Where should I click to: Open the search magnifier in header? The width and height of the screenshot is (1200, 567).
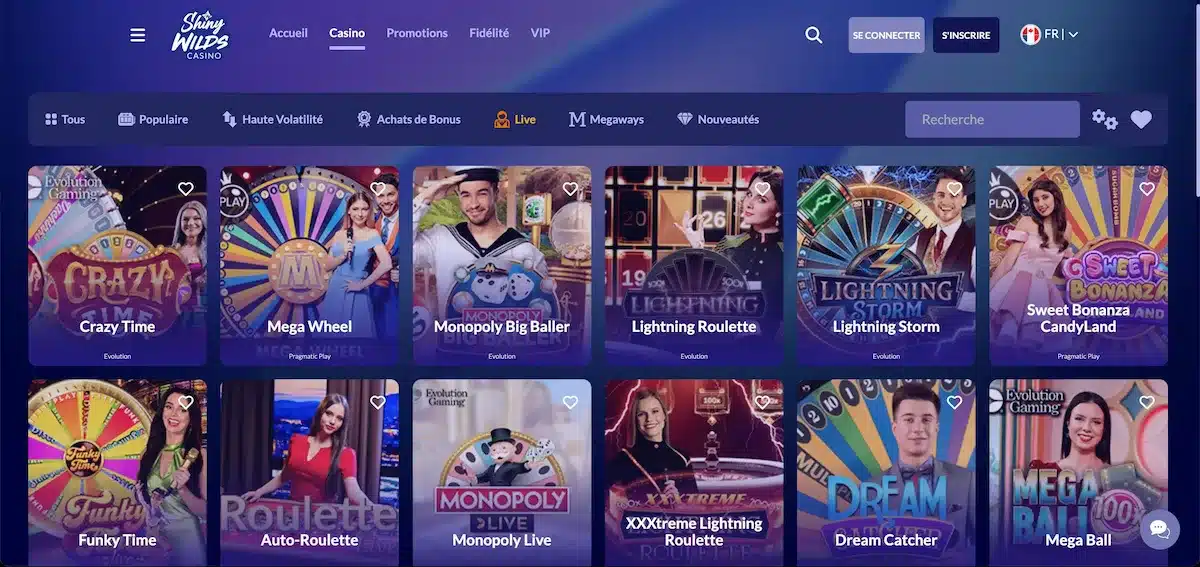[x=814, y=35]
